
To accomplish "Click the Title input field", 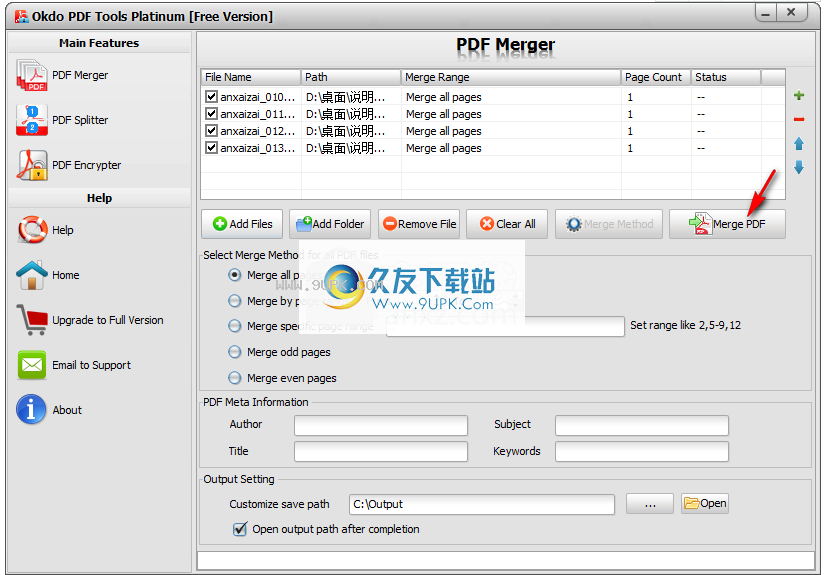I will click(x=381, y=451).
